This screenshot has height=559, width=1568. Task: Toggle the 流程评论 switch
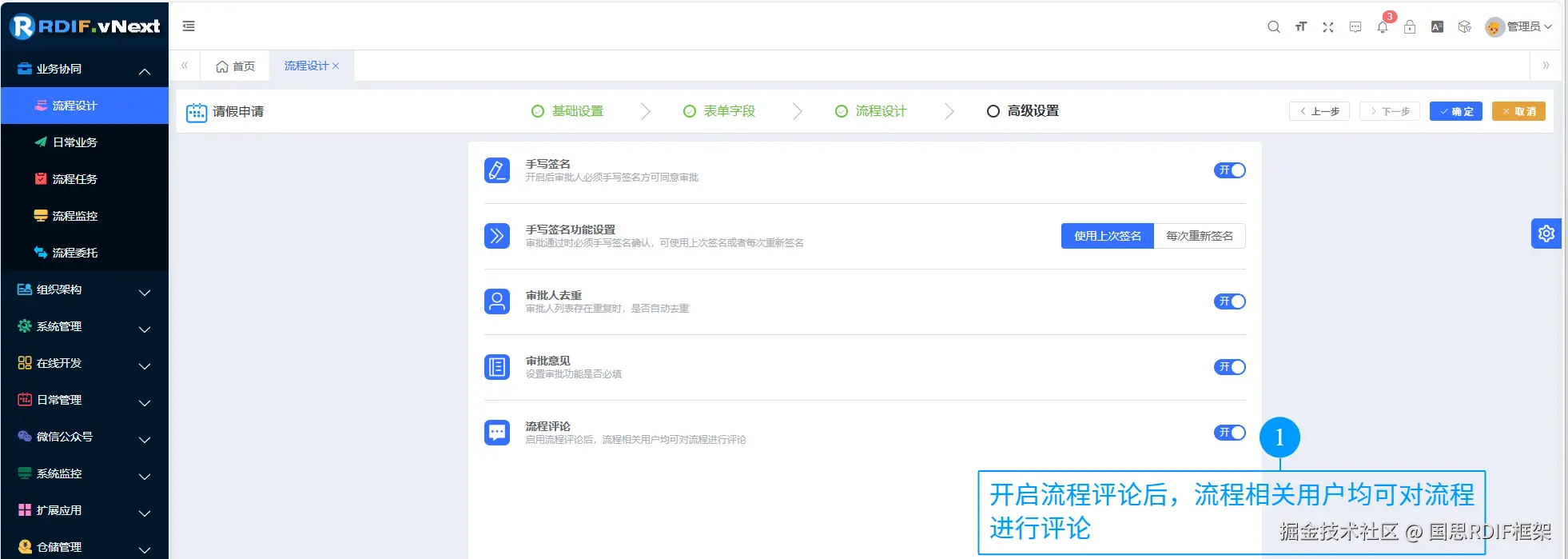point(1229,433)
